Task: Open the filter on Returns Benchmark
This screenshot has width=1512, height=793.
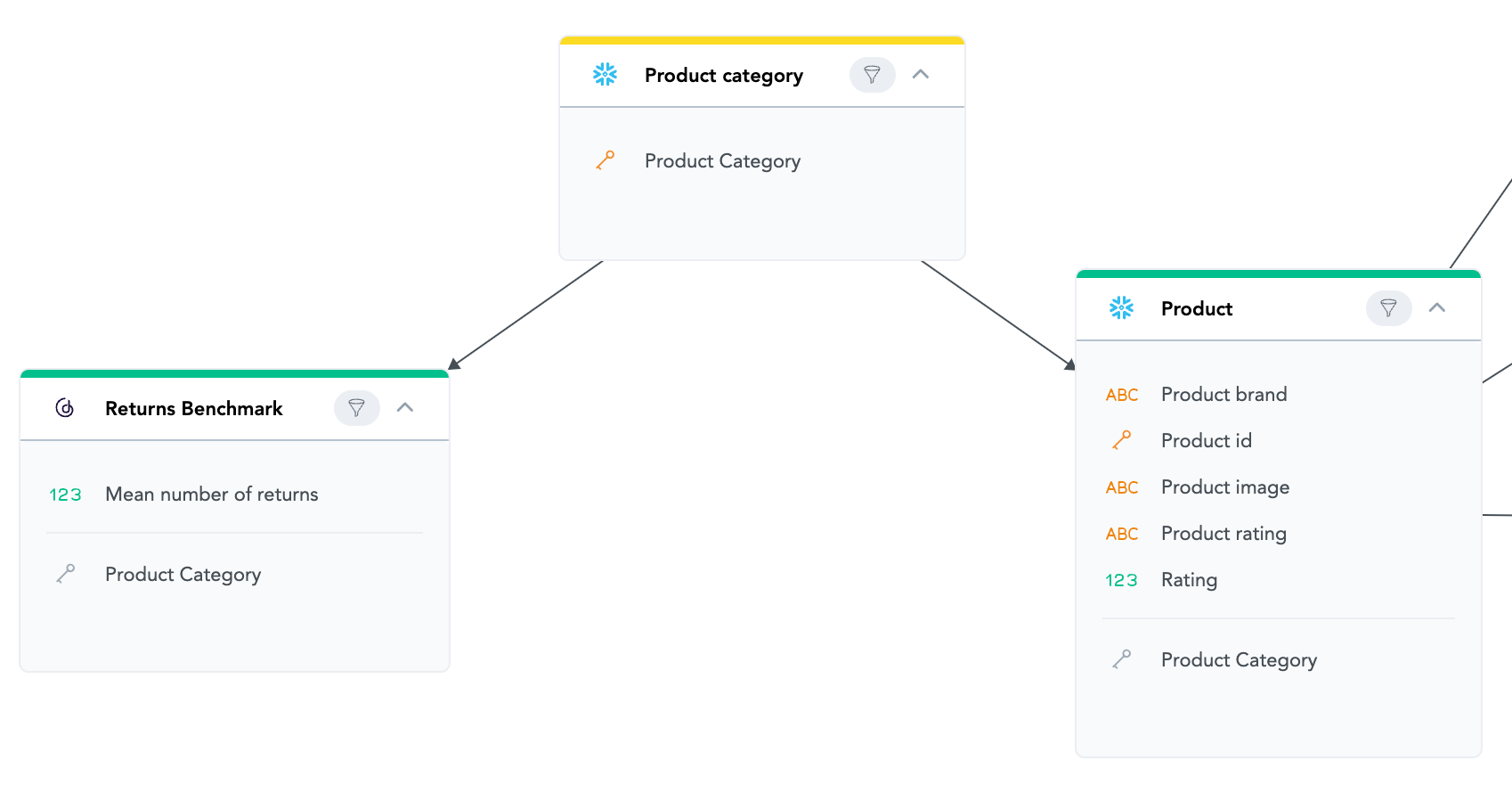Action: click(x=356, y=408)
